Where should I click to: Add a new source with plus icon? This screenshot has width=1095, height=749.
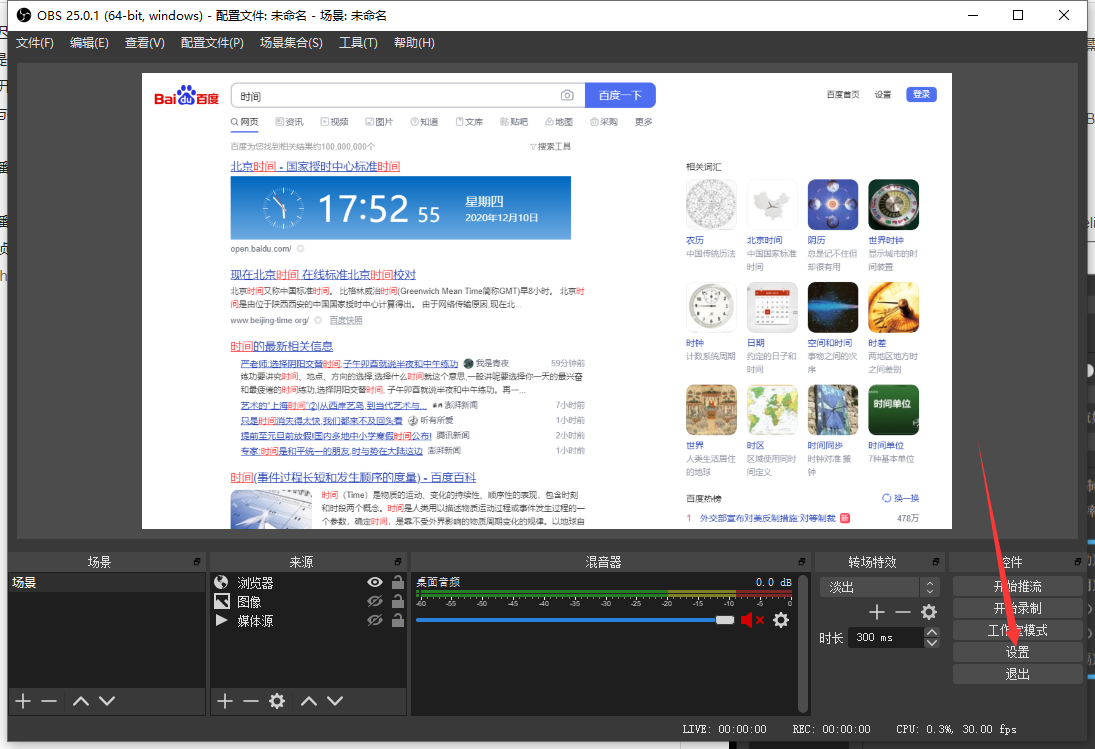click(225, 701)
